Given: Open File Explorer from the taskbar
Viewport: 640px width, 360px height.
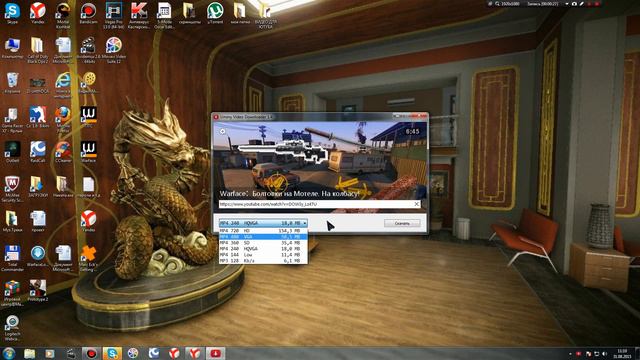Looking at the screenshot, I should [29, 353].
